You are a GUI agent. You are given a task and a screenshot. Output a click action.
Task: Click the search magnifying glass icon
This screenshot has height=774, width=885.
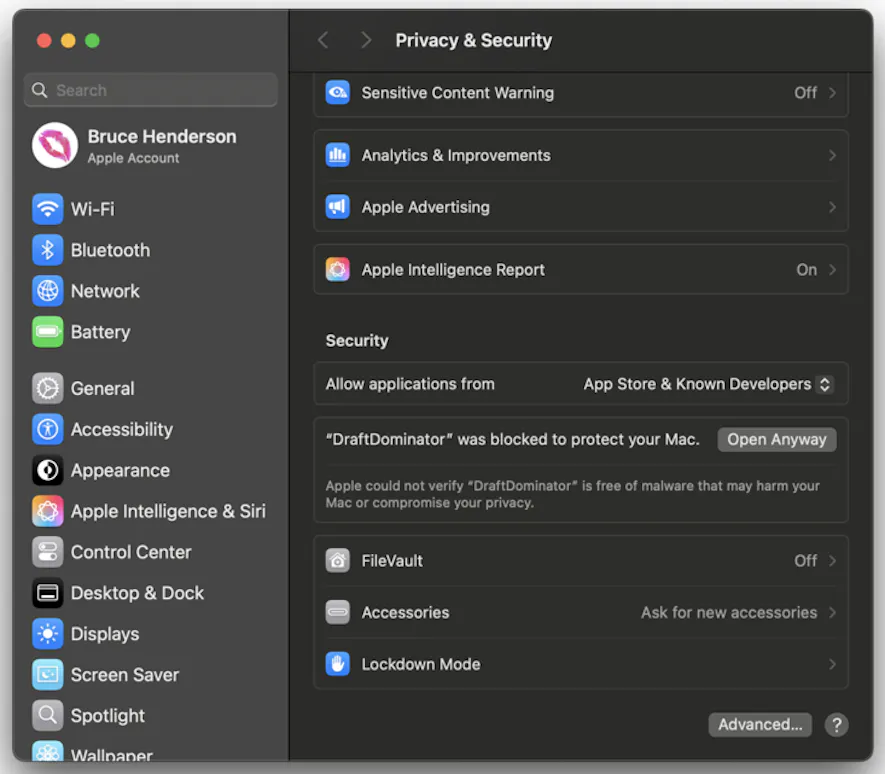40,90
